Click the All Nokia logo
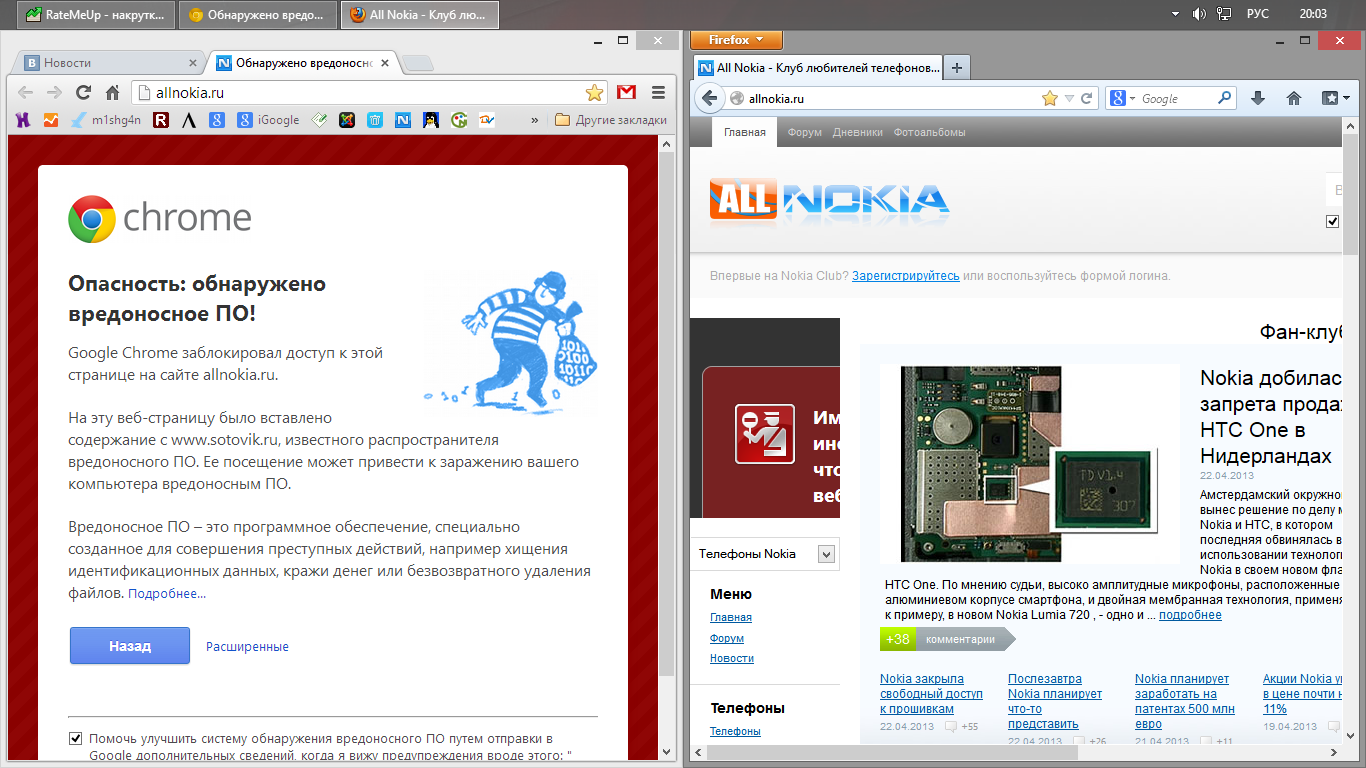 tap(830, 199)
